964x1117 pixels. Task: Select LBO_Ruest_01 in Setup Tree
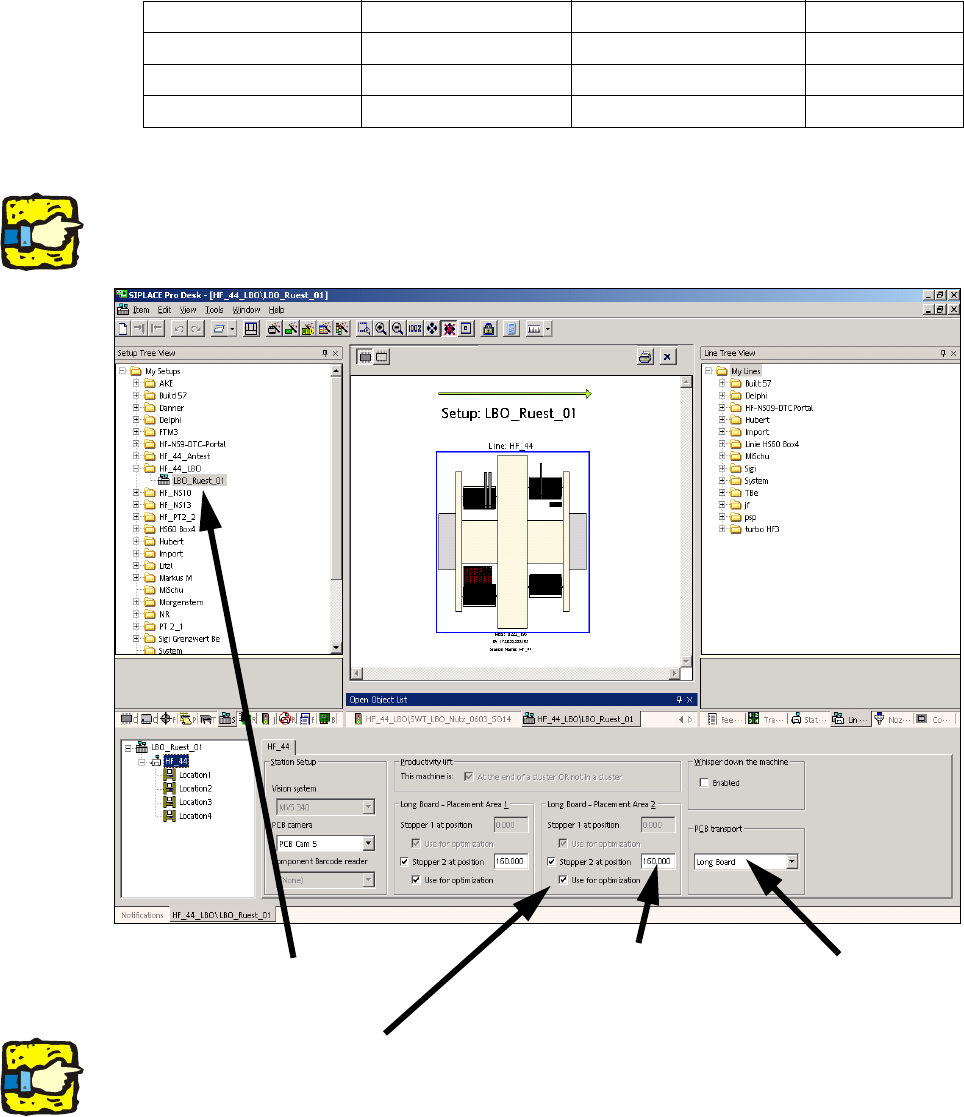198,481
